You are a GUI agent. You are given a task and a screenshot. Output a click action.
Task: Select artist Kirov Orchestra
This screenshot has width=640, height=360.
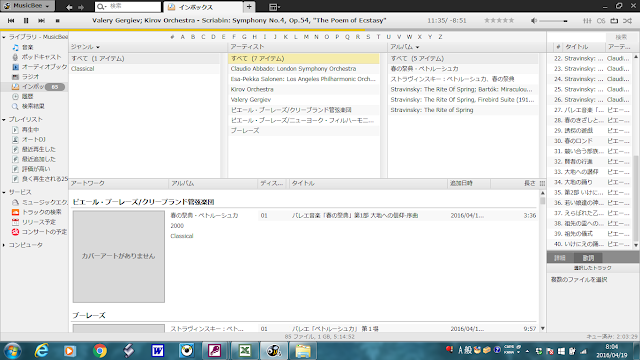[252, 89]
